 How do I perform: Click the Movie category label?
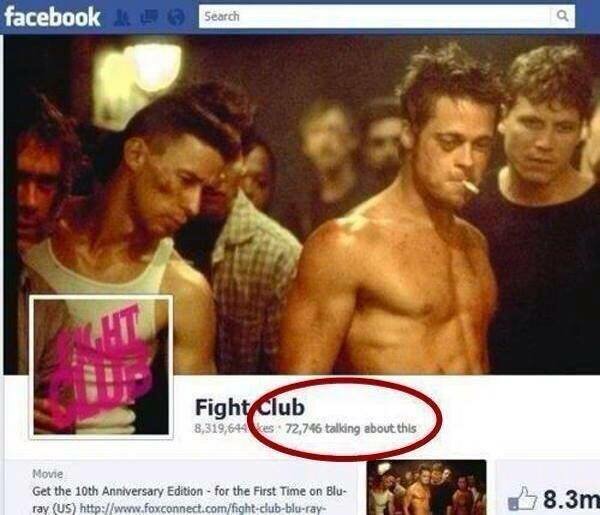tap(47, 474)
